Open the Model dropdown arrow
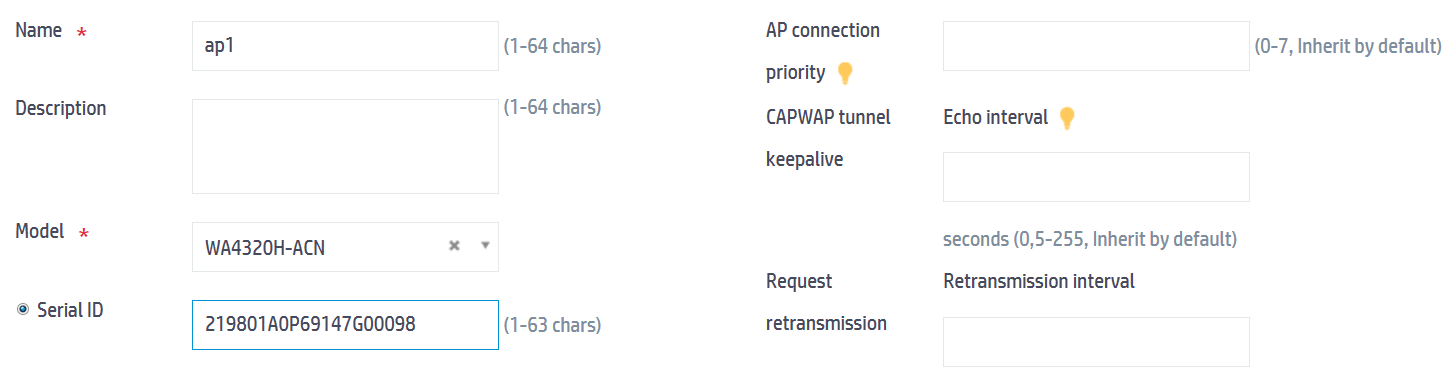 click(x=485, y=246)
